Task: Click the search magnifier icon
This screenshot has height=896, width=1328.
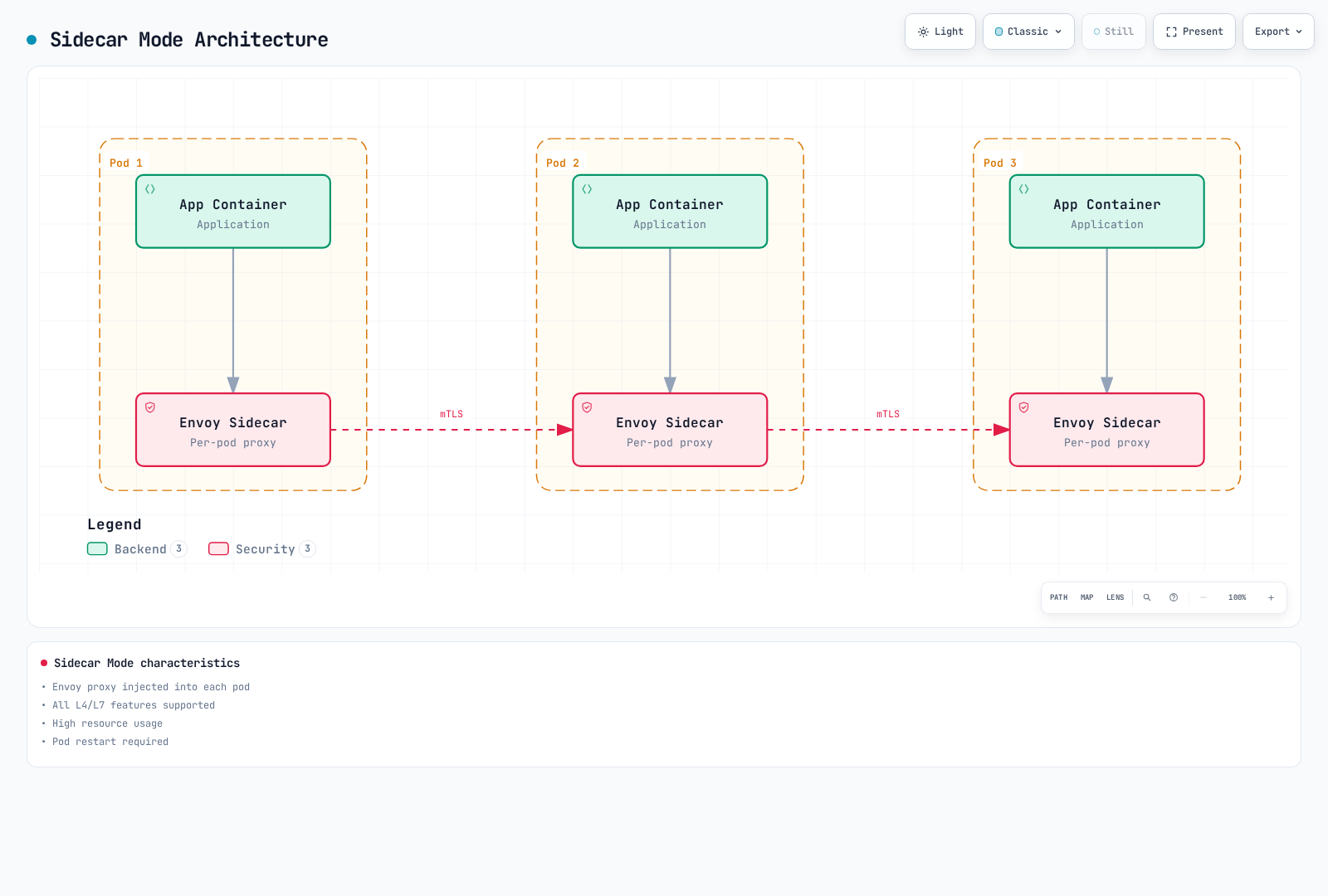Action: (1147, 597)
